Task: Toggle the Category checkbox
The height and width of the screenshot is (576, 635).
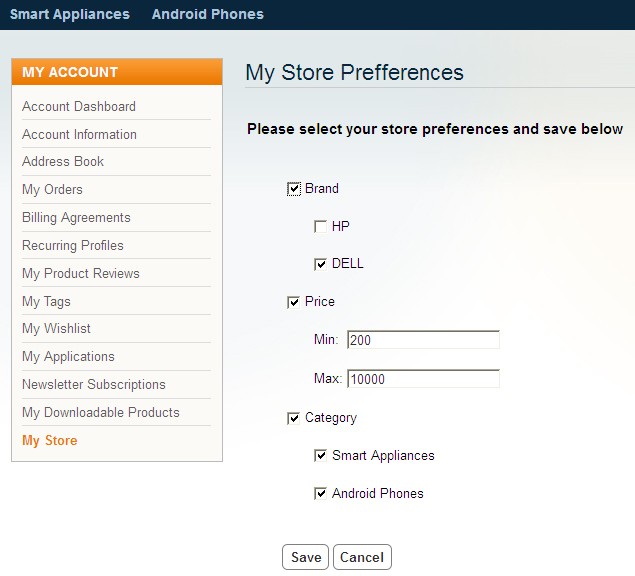Action: coord(294,418)
